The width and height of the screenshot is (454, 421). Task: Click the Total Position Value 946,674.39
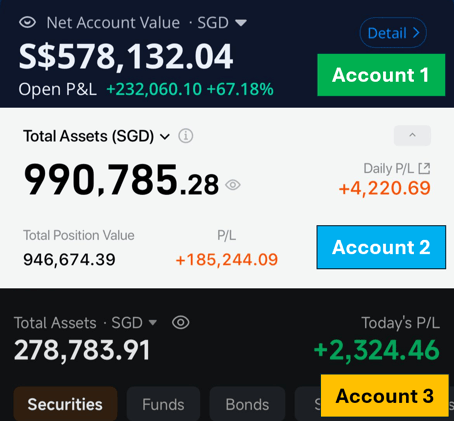(x=69, y=259)
